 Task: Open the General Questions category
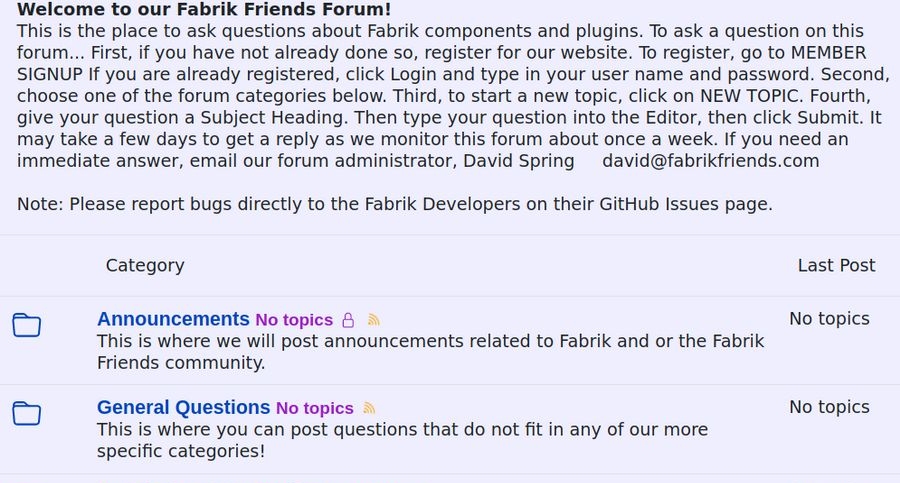[x=183, y=407]
